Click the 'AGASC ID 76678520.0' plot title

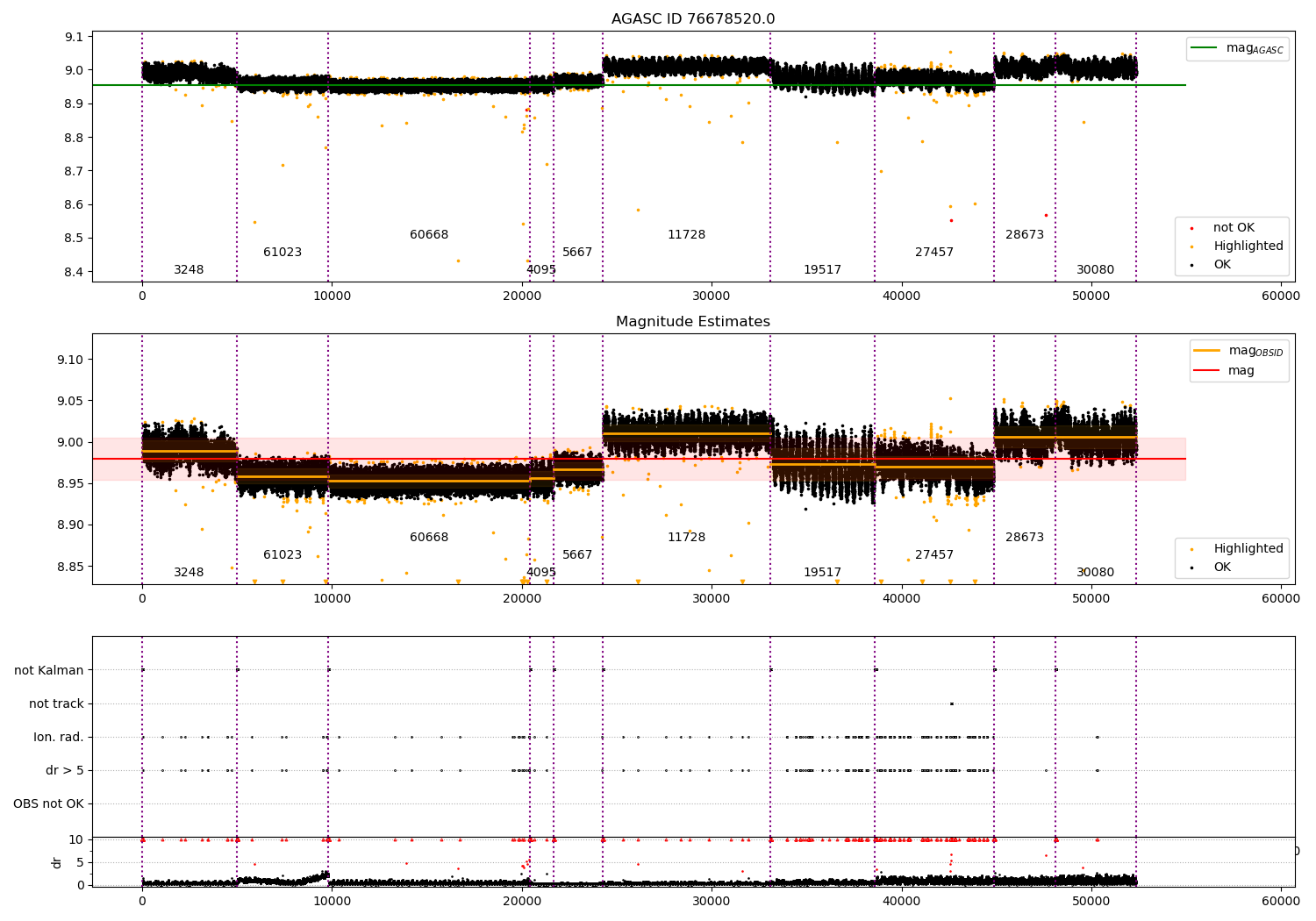(x=693, y=19)
